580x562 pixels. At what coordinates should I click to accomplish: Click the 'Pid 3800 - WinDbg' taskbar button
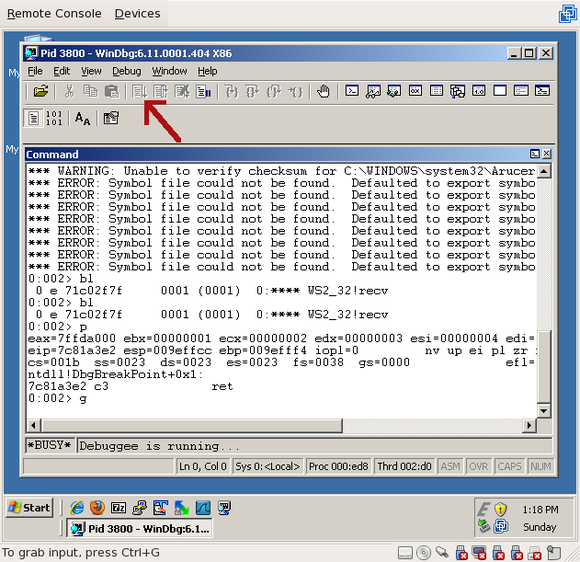140,528
